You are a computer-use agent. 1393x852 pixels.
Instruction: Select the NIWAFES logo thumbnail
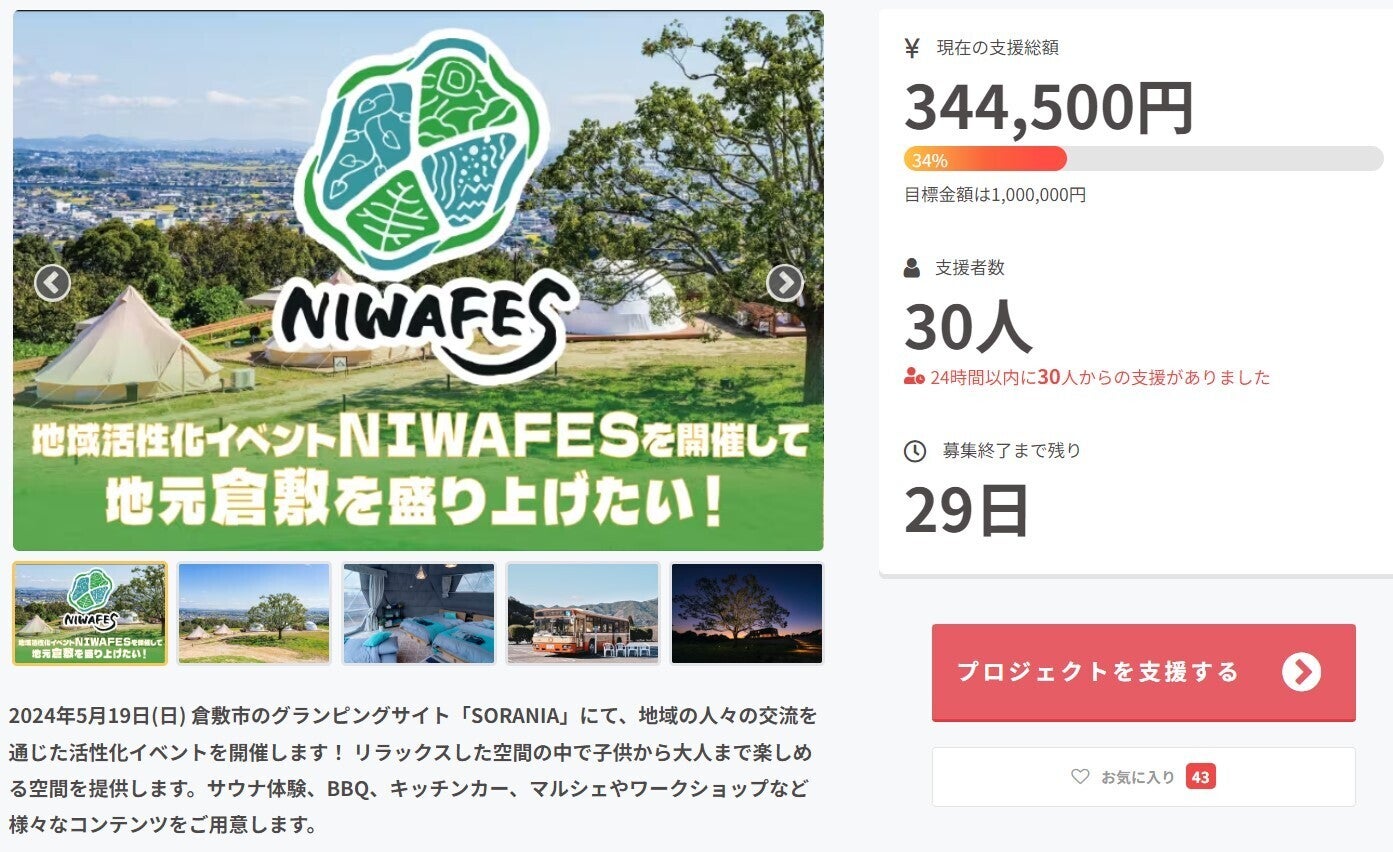pos(90,614)
